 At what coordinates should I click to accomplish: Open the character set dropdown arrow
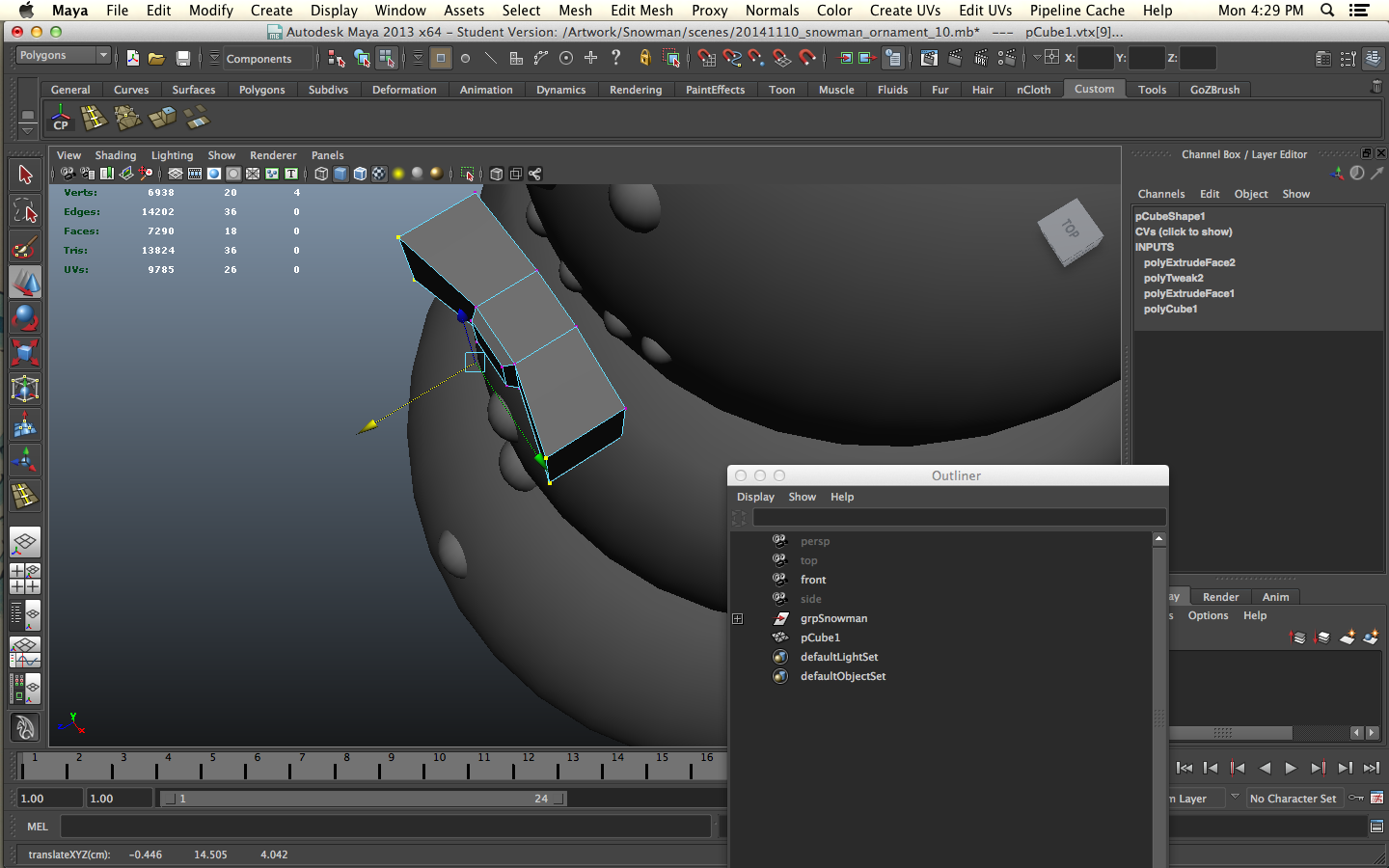pos(1235,798)
